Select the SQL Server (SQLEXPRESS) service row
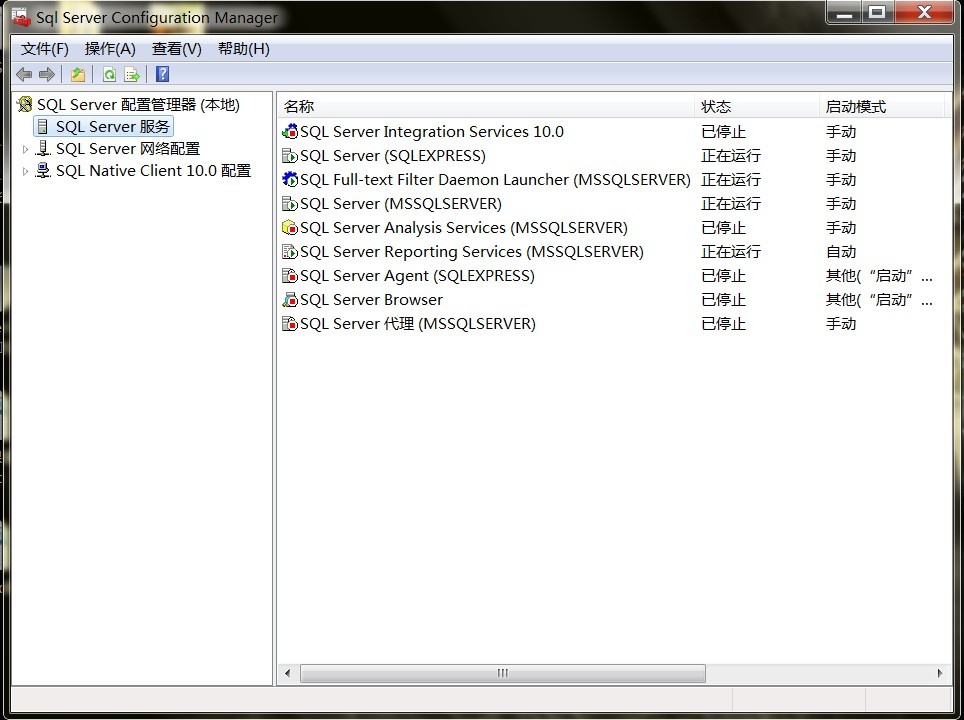964x720 pixels. [392, 156]
